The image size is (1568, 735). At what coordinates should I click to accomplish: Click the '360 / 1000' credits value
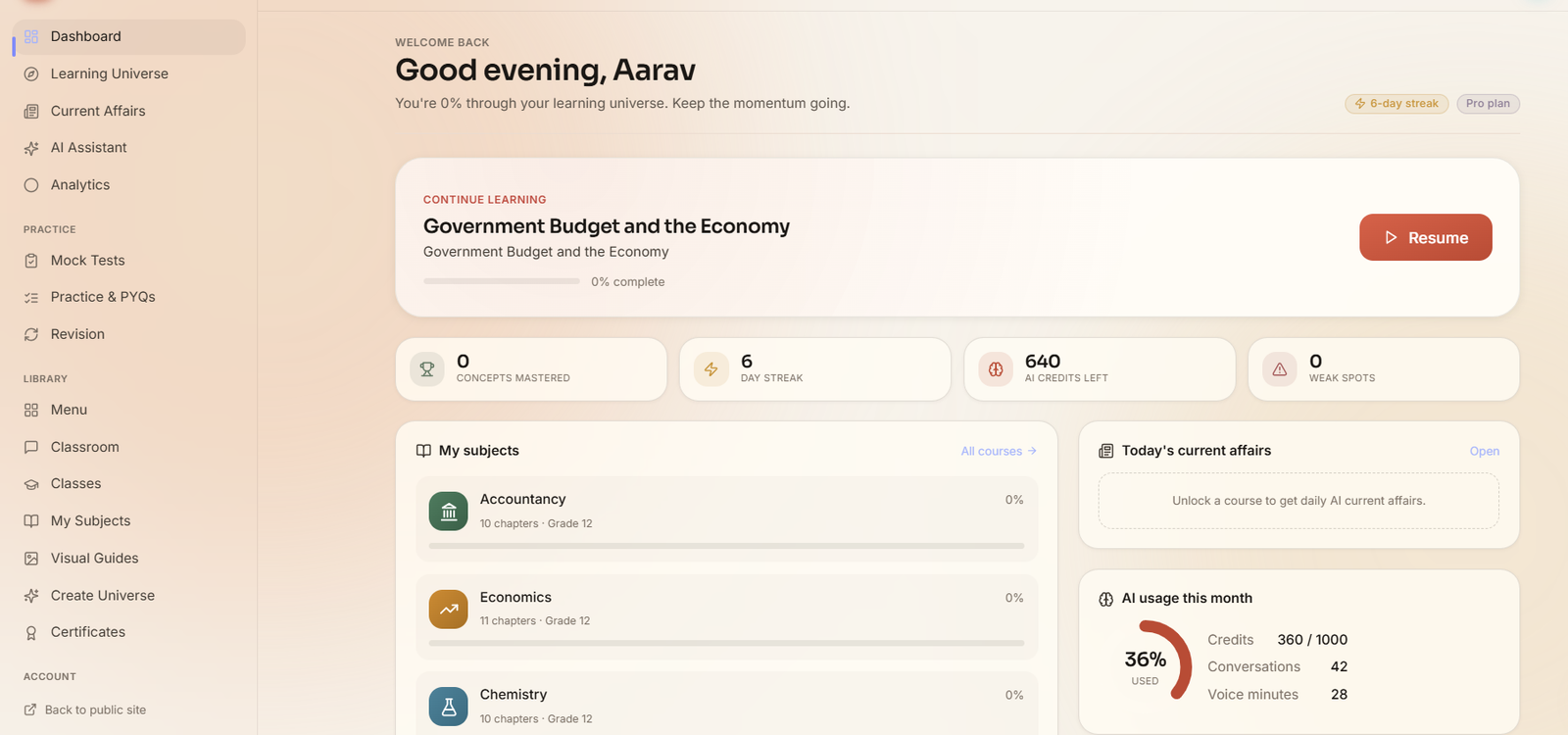(1312, 640)
